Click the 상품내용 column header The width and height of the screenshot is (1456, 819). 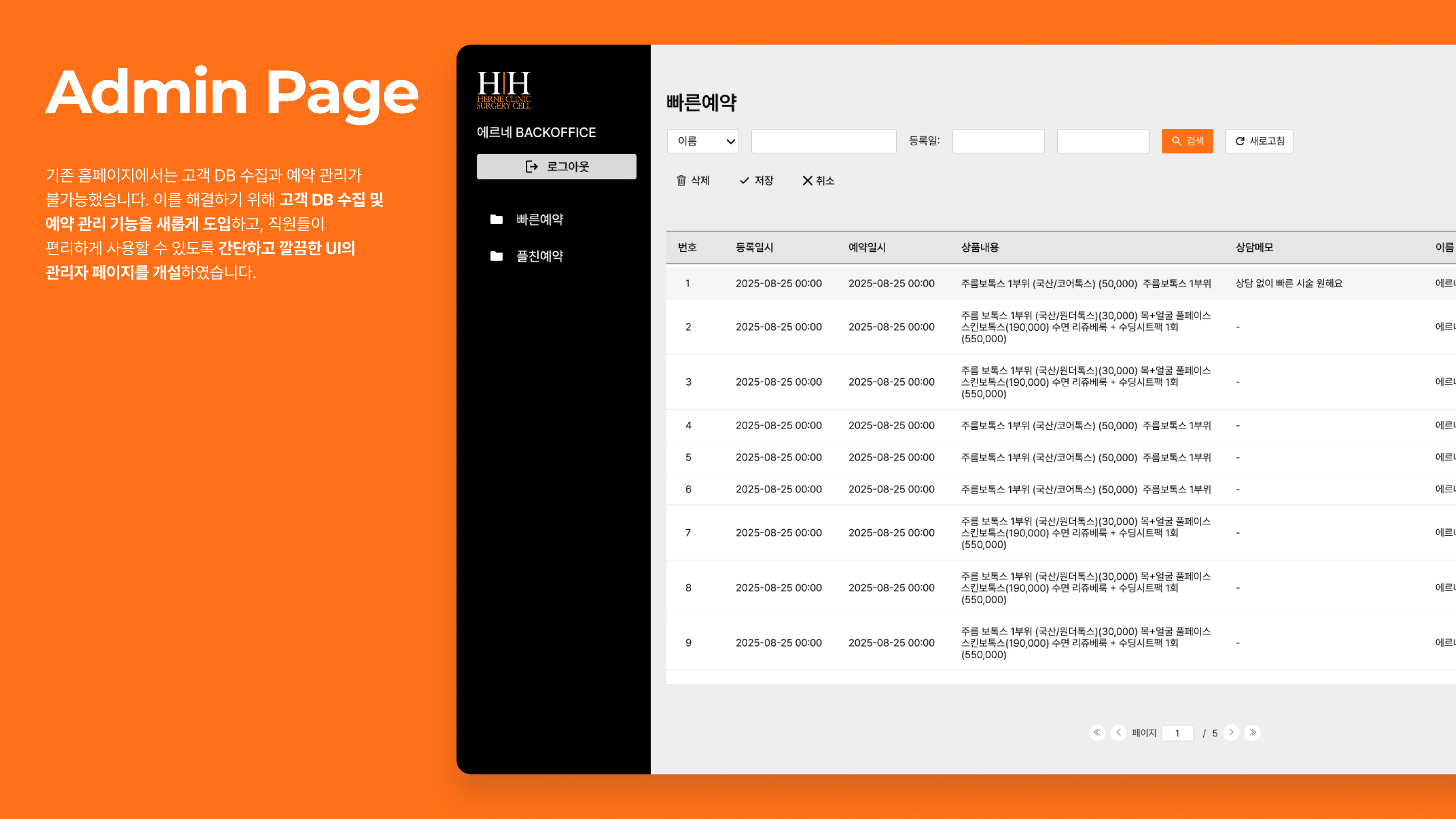[x=980, y=248]
